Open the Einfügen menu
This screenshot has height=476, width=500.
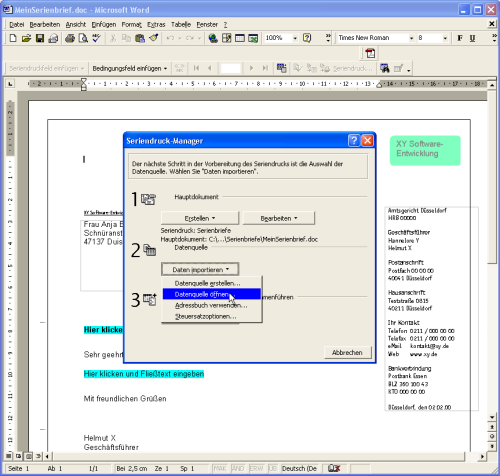[x=104, y=25]
